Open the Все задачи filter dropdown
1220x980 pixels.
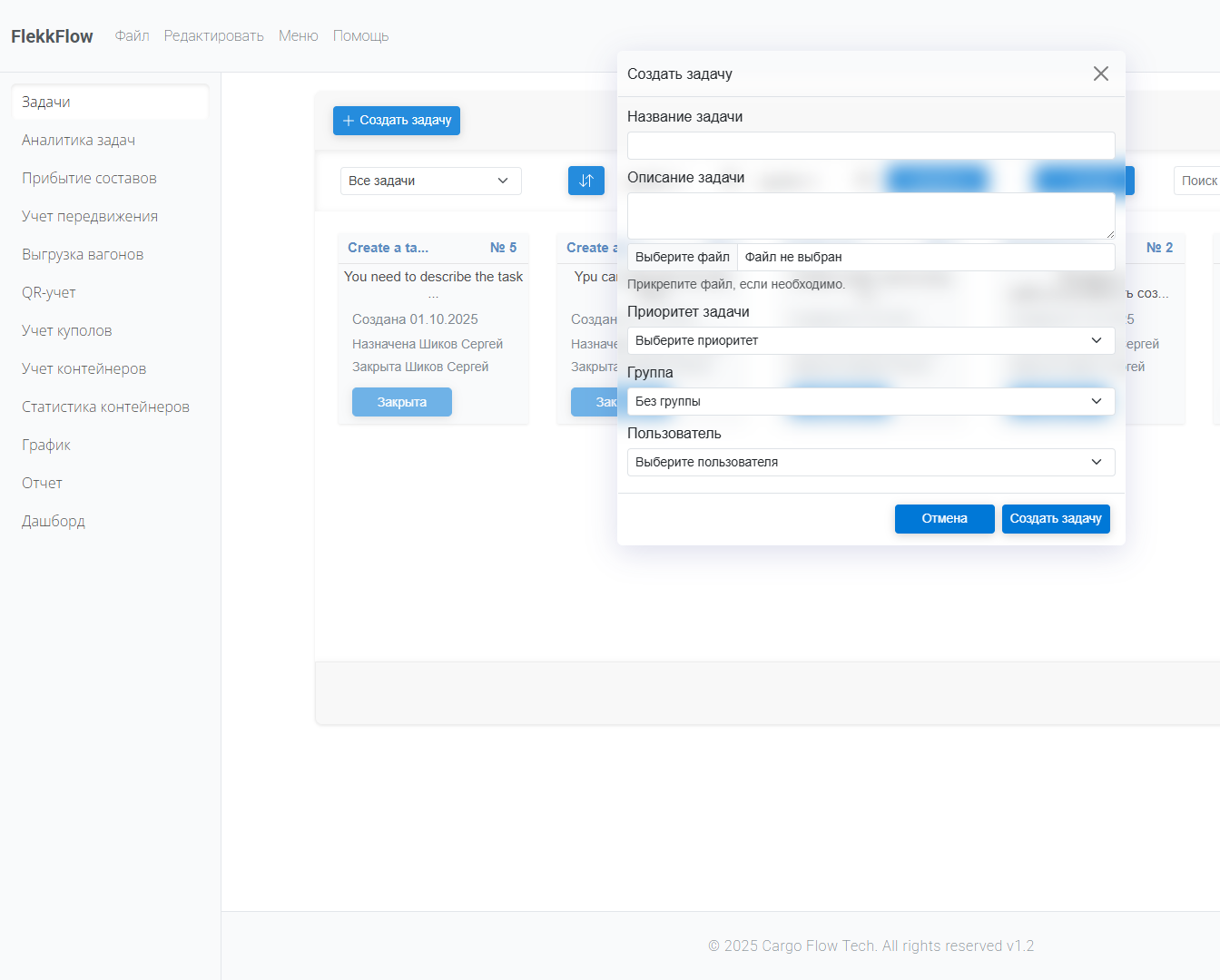point(430,181)
